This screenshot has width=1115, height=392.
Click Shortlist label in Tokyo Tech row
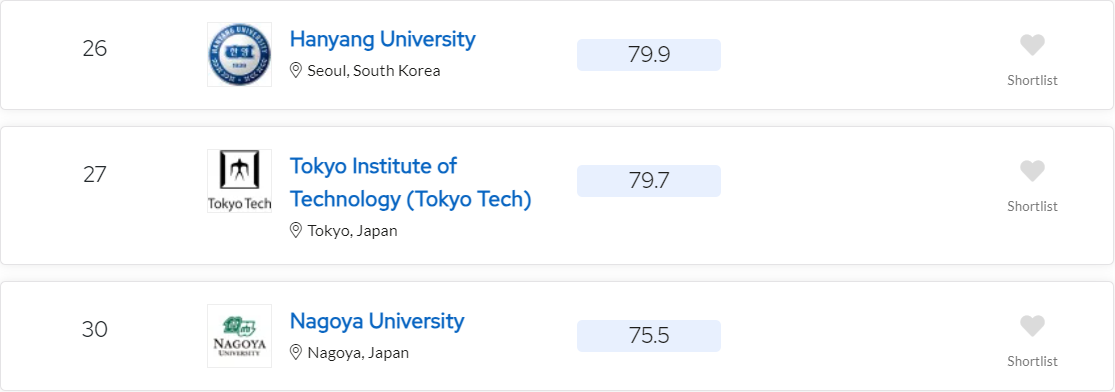(1032, 206)
